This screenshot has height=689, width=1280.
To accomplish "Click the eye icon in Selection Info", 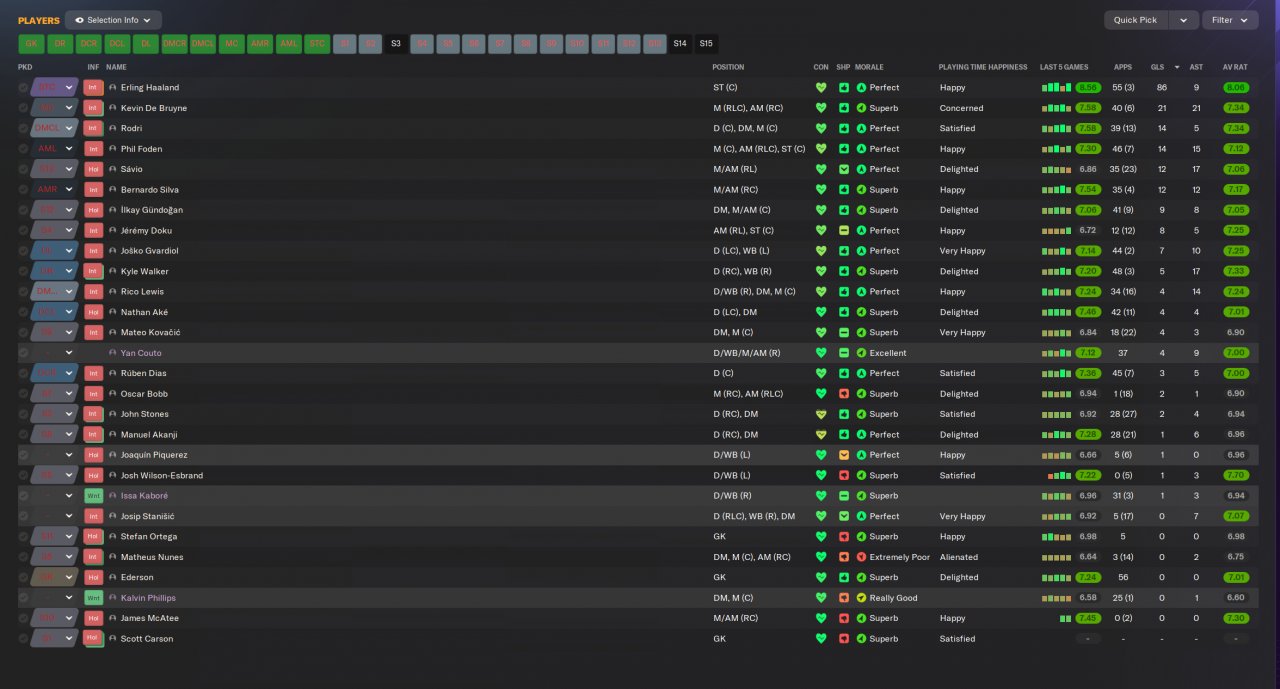I will click(x=80, y=20).
